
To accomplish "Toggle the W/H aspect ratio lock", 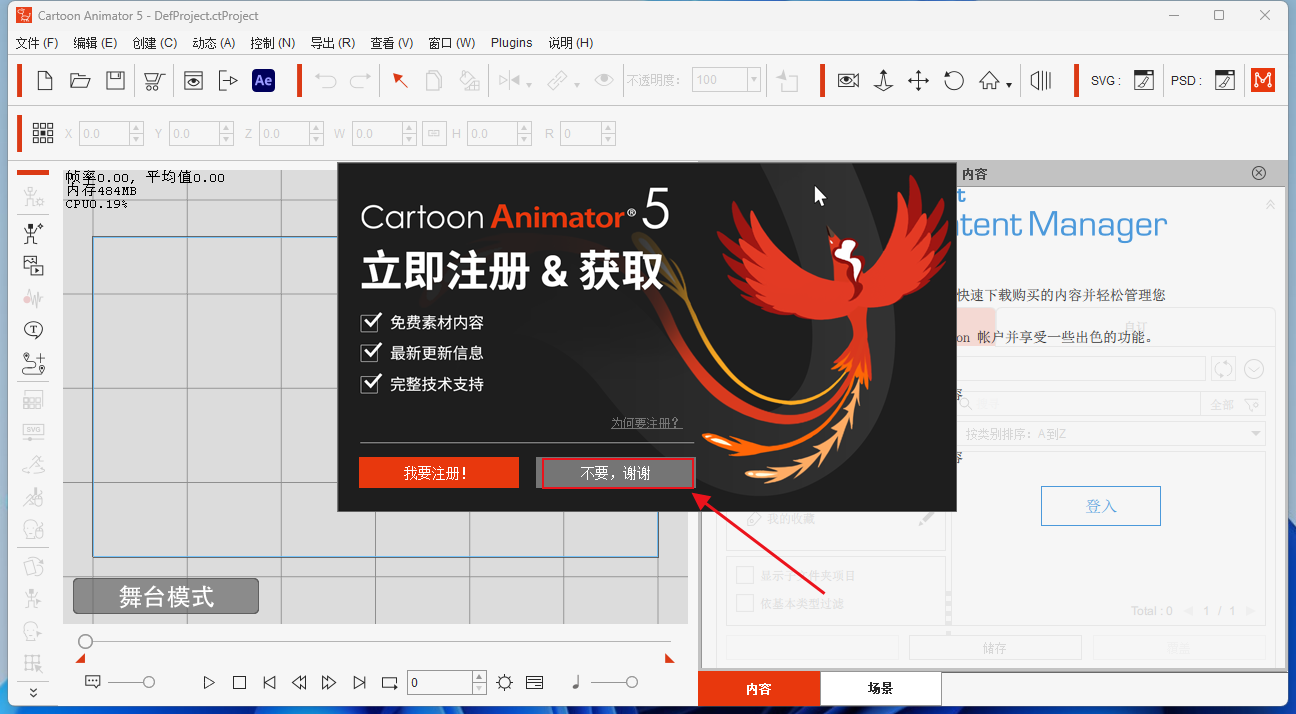I will tap(433, 133).
